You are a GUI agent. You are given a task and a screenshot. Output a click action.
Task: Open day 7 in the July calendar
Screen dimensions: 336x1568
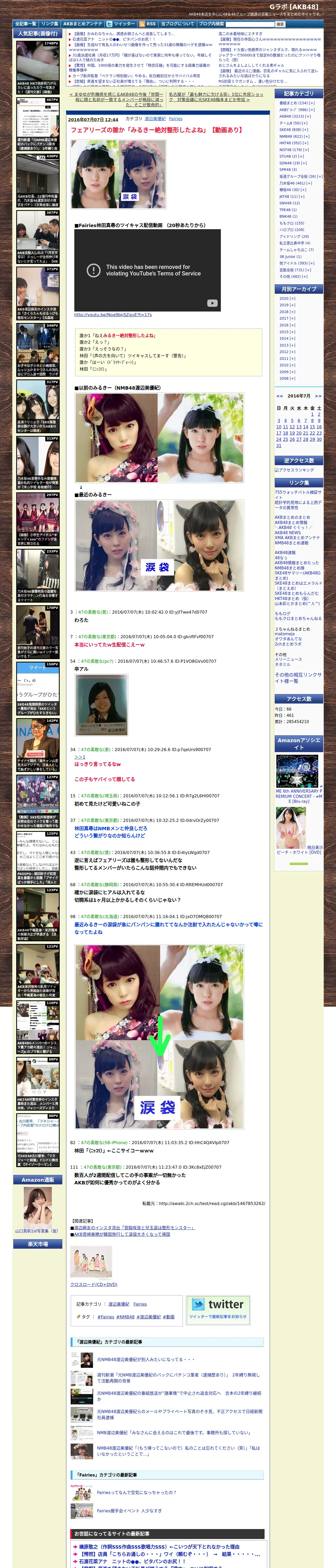point(305,420)
